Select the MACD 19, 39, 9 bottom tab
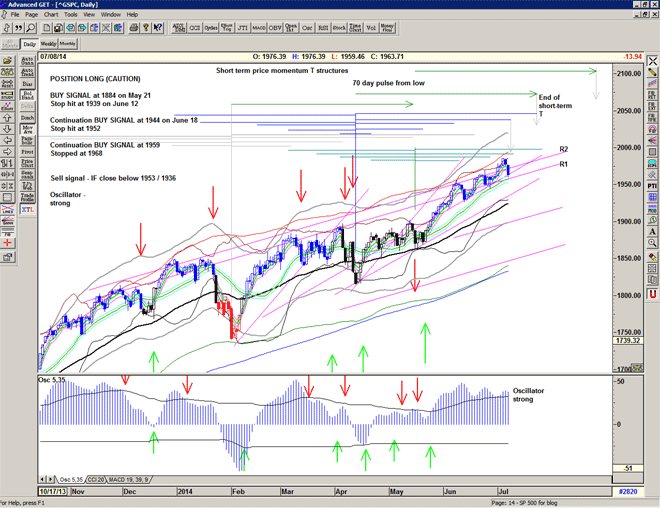This screenshot has width=660, height=508. [126, 479]
